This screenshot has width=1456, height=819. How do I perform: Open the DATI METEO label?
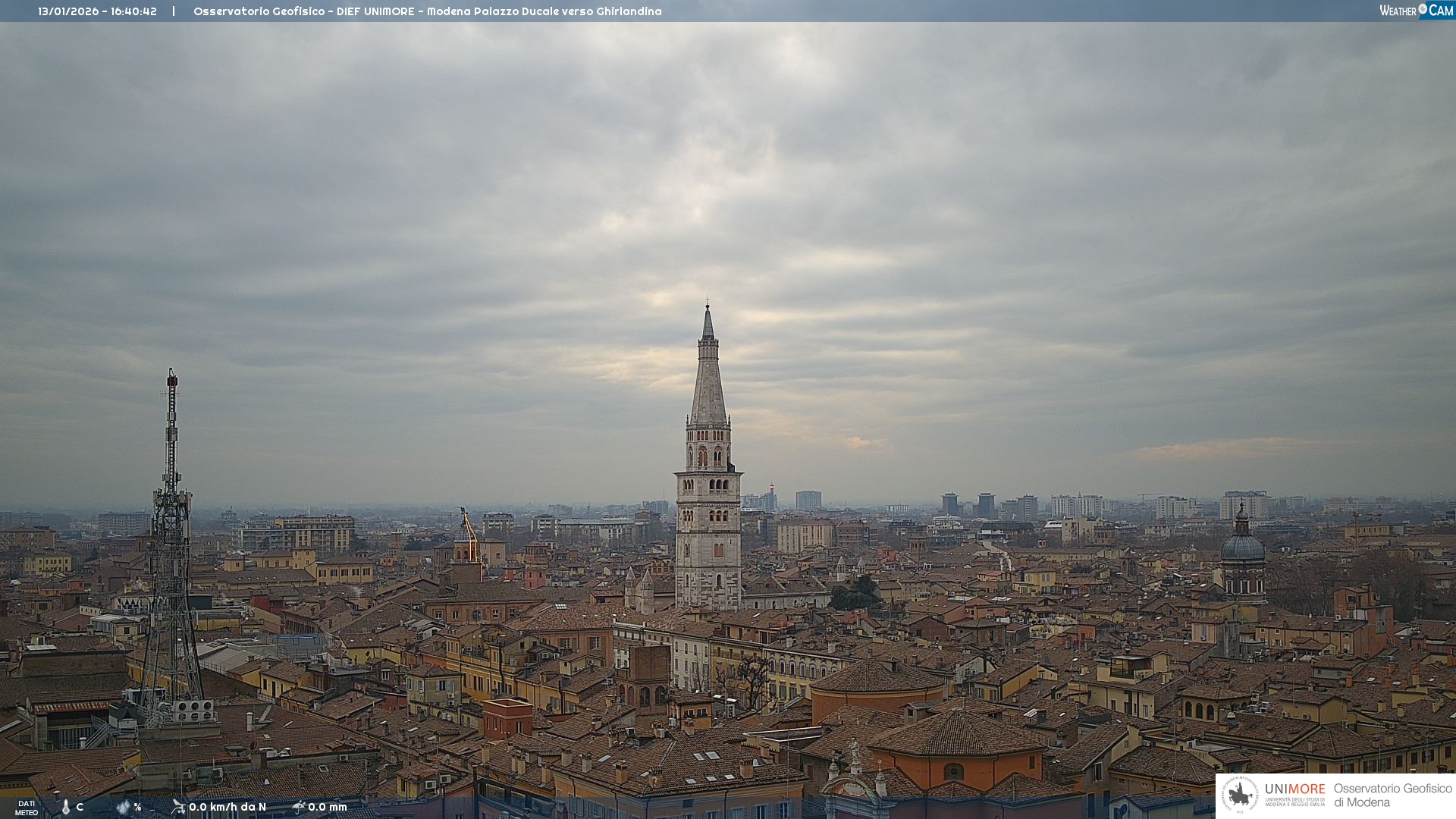[27, 808]
